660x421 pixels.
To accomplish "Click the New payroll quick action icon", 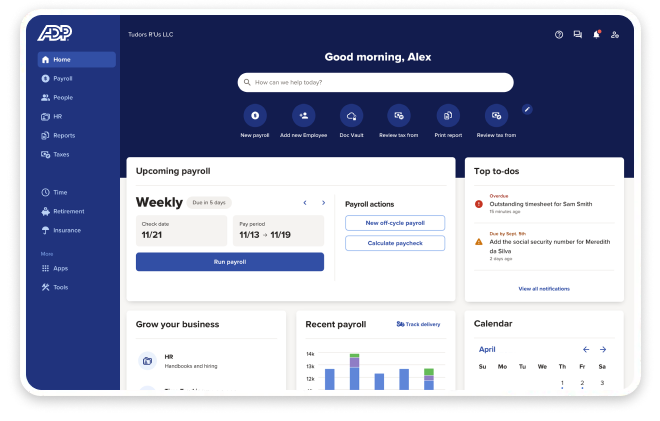I will 255,115.
